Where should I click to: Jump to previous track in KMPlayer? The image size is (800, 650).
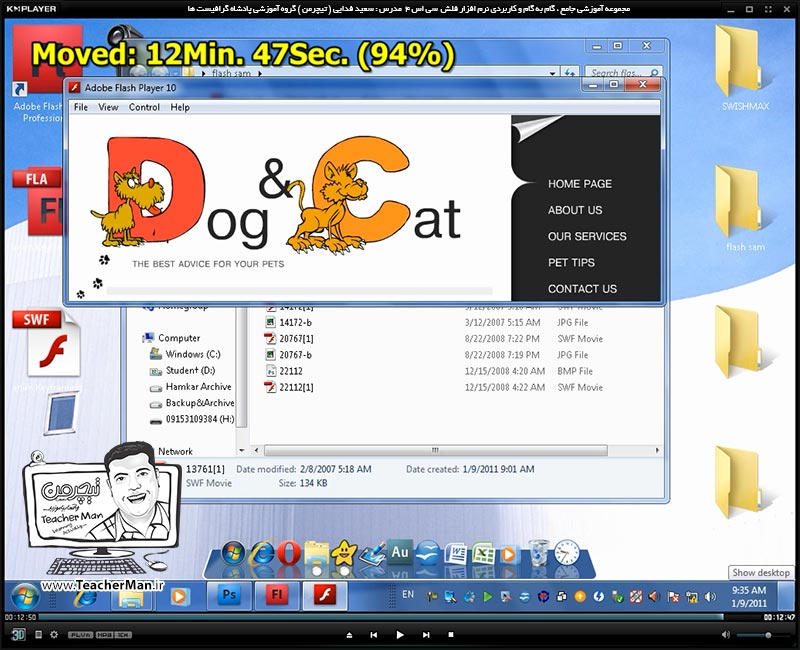click(373, 635)
